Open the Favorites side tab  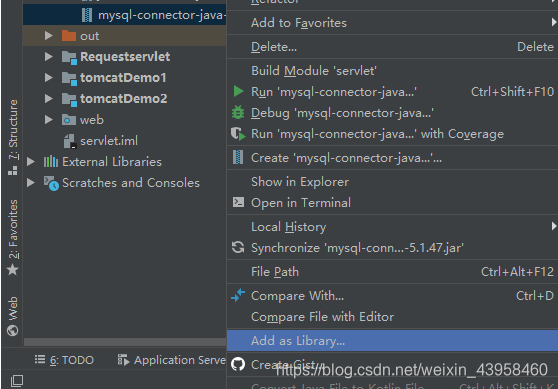point(13,237)
